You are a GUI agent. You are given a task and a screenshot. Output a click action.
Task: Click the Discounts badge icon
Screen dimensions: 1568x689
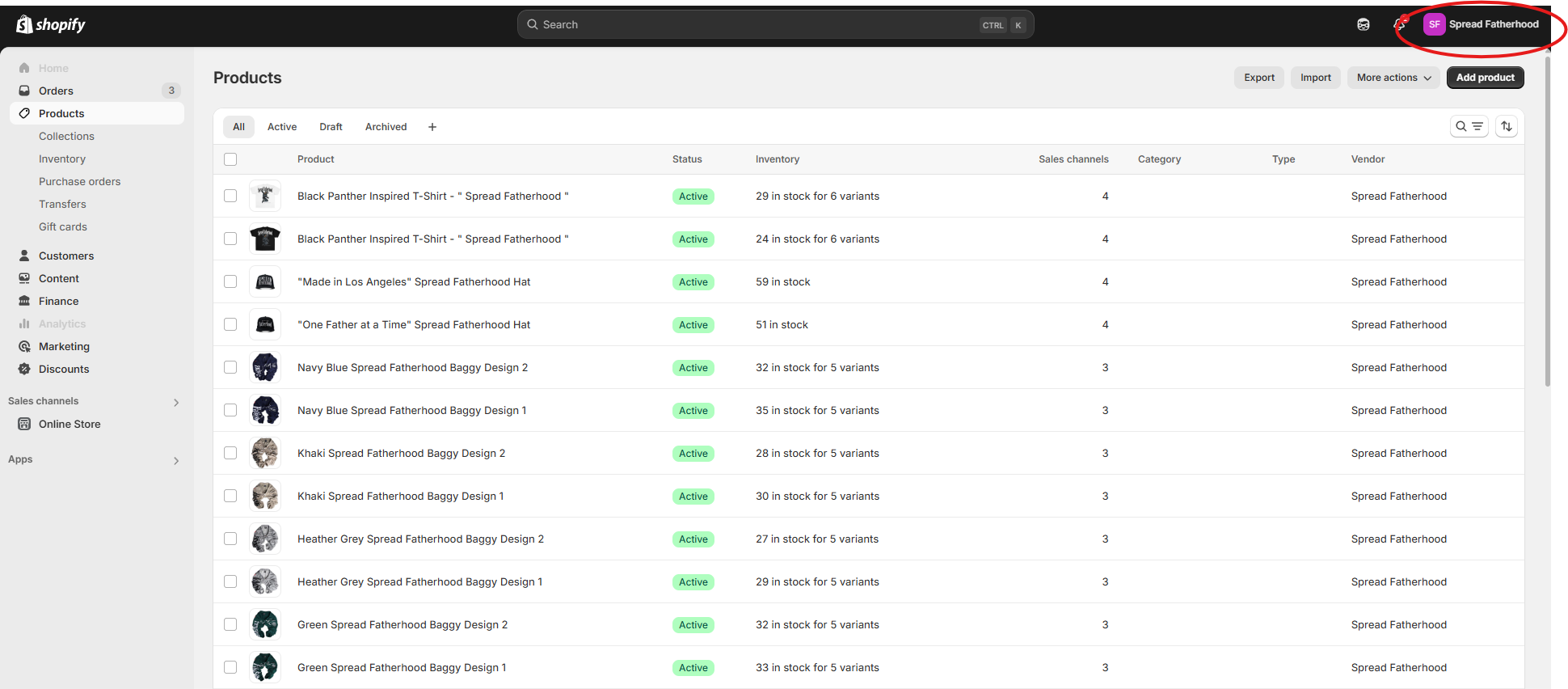pos(24,369)
